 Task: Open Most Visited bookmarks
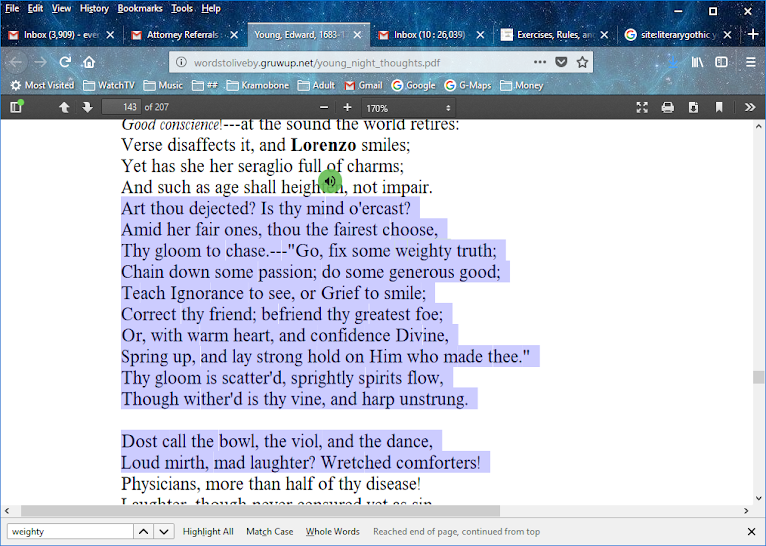[43, 85]
